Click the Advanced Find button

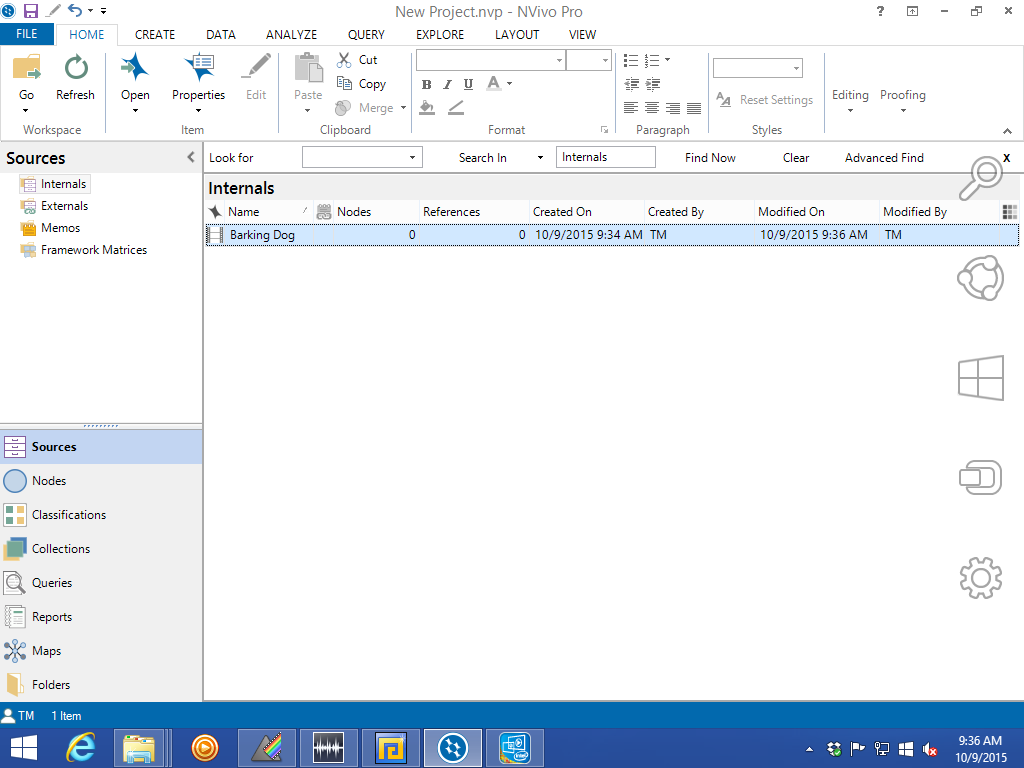click(x=884, y=158)
